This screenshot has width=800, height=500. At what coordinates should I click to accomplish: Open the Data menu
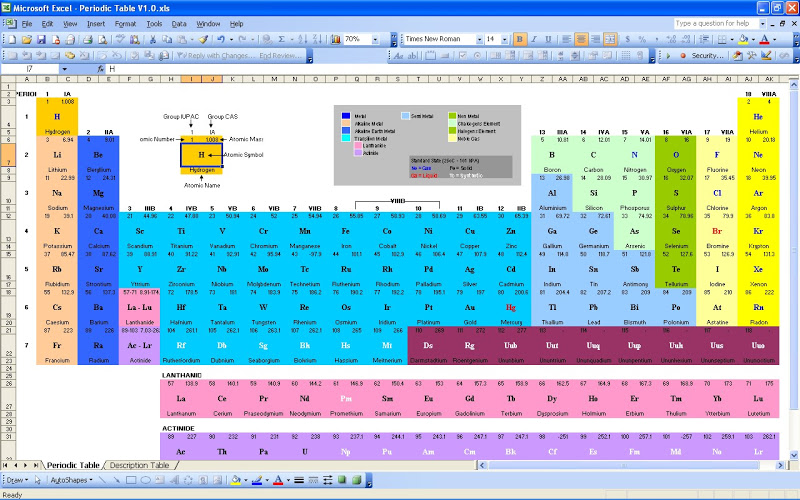[179, 23]
